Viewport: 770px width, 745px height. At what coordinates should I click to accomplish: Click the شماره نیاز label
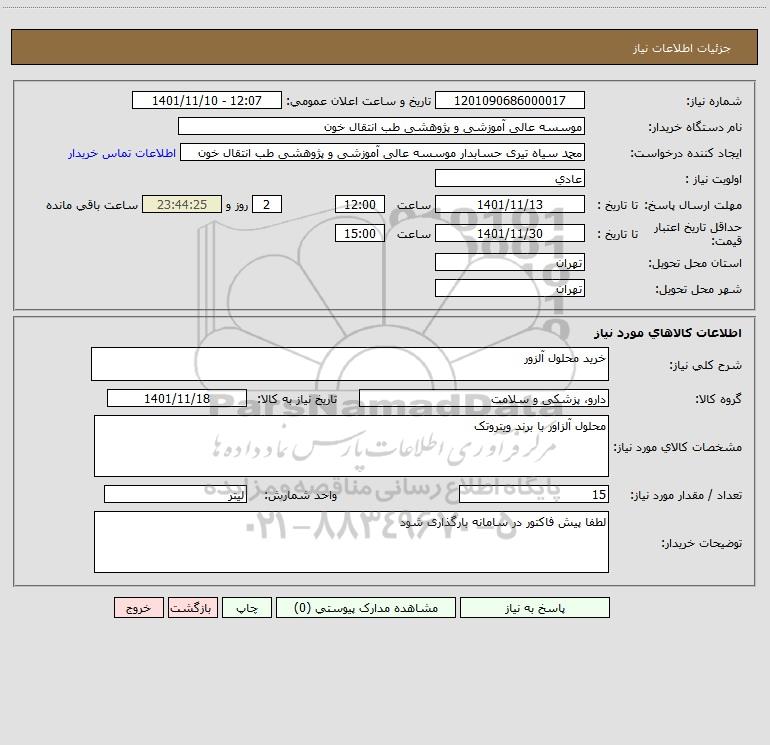click(x=714, y=101)
